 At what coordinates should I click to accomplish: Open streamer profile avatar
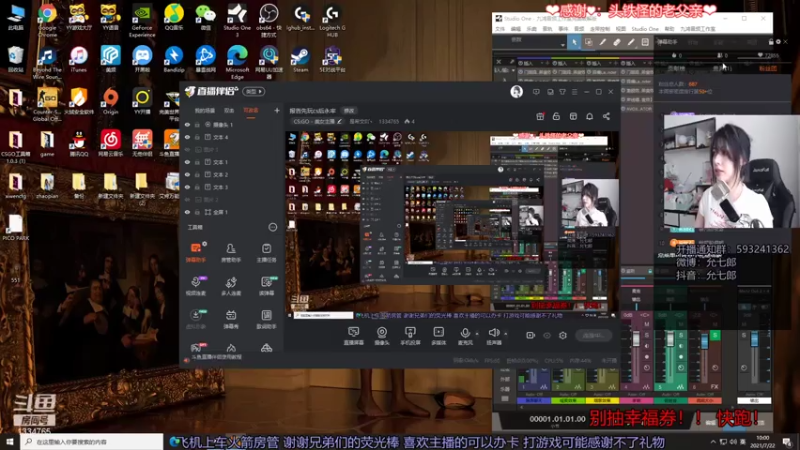point(516,92)
